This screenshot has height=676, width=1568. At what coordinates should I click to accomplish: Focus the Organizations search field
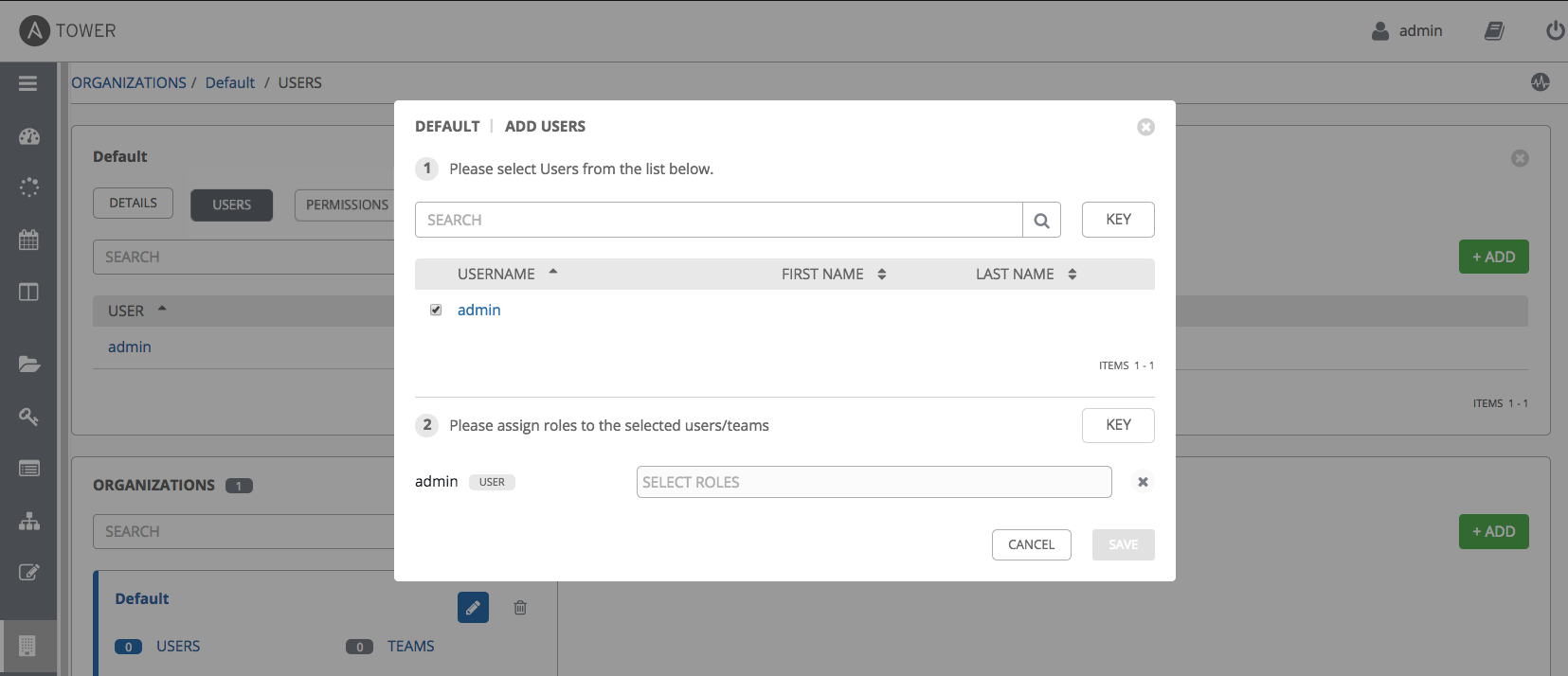click(243, 531)
